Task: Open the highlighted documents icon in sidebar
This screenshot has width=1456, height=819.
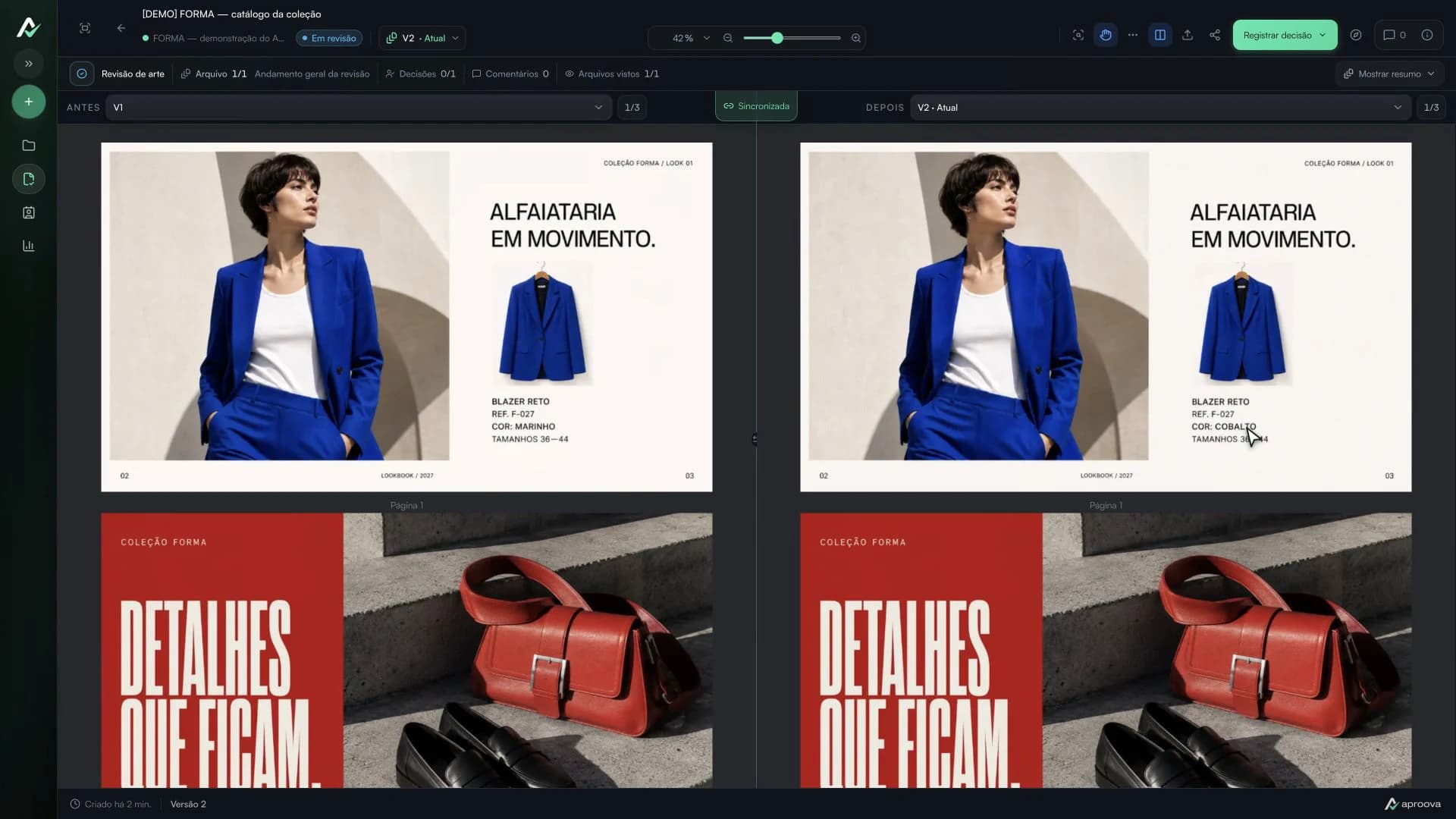Action: [x=29, y=179]
